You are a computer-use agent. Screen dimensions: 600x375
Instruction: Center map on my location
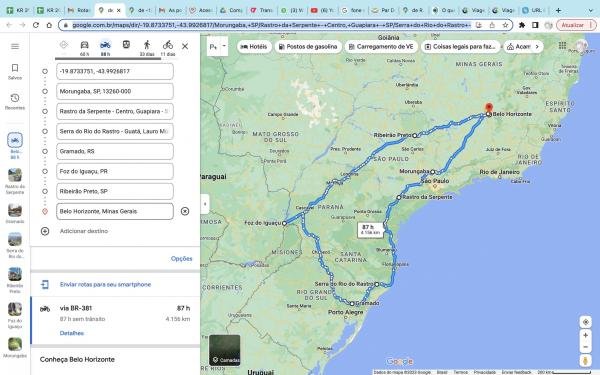(585, 322)
